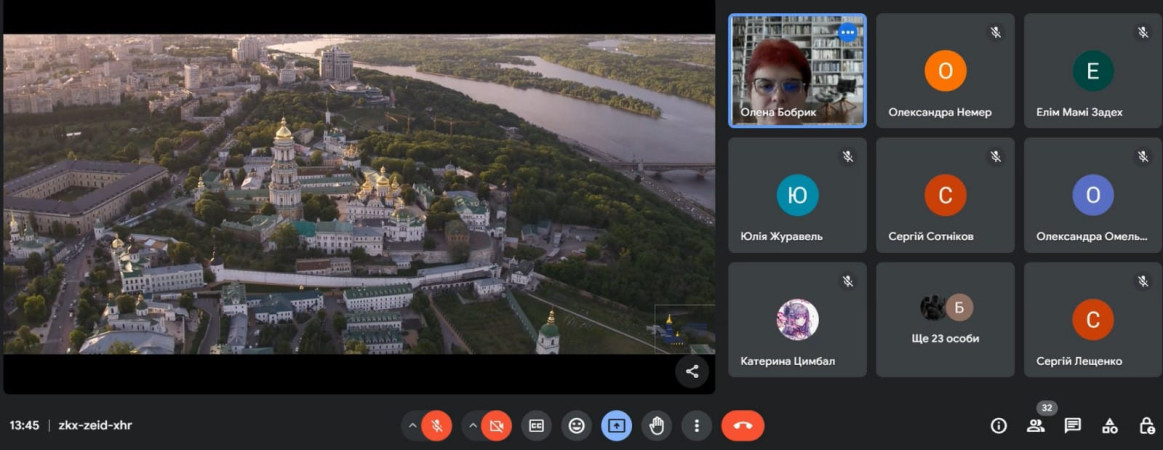Viewport: 1163px width, 450px height.
Task: Leave the call with red hang-up button
Action: [x=742, y=425]
